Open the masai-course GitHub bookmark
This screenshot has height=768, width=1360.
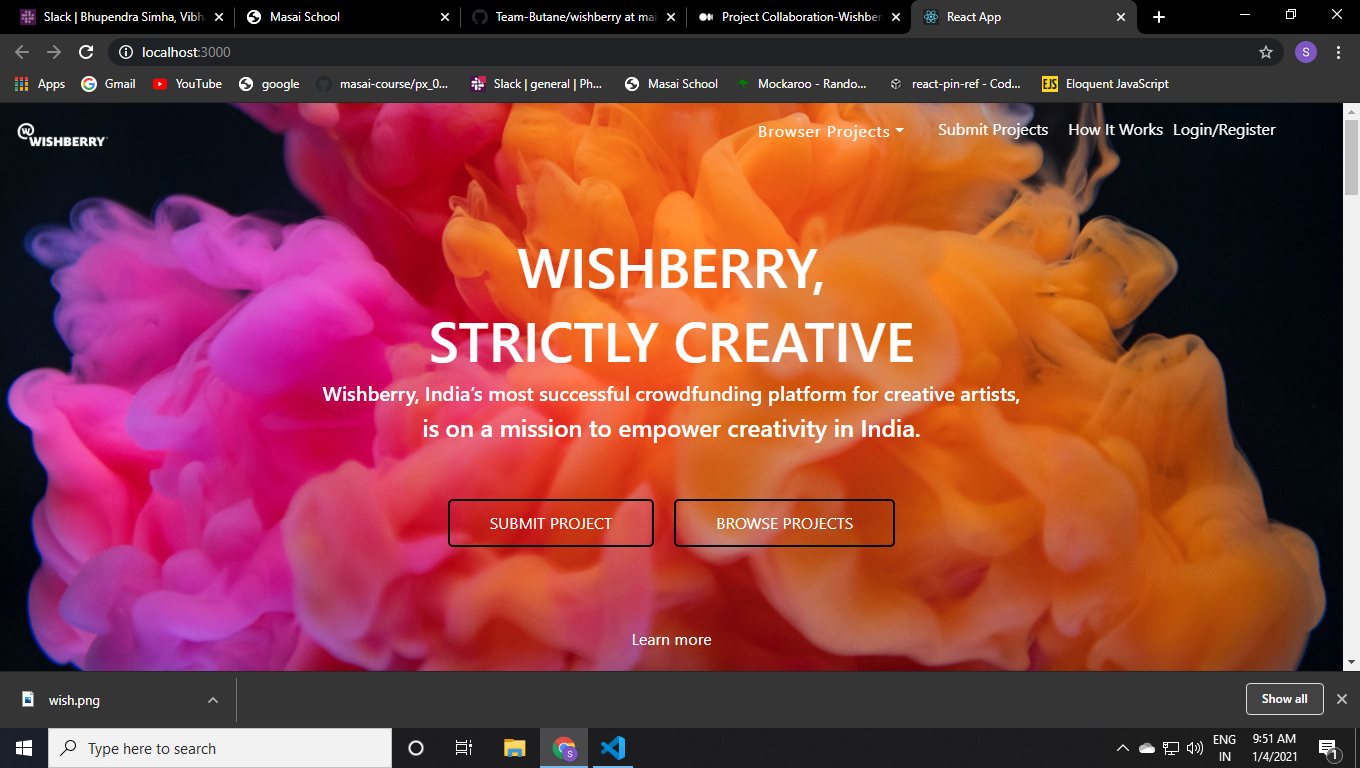[x=382, y=84]
